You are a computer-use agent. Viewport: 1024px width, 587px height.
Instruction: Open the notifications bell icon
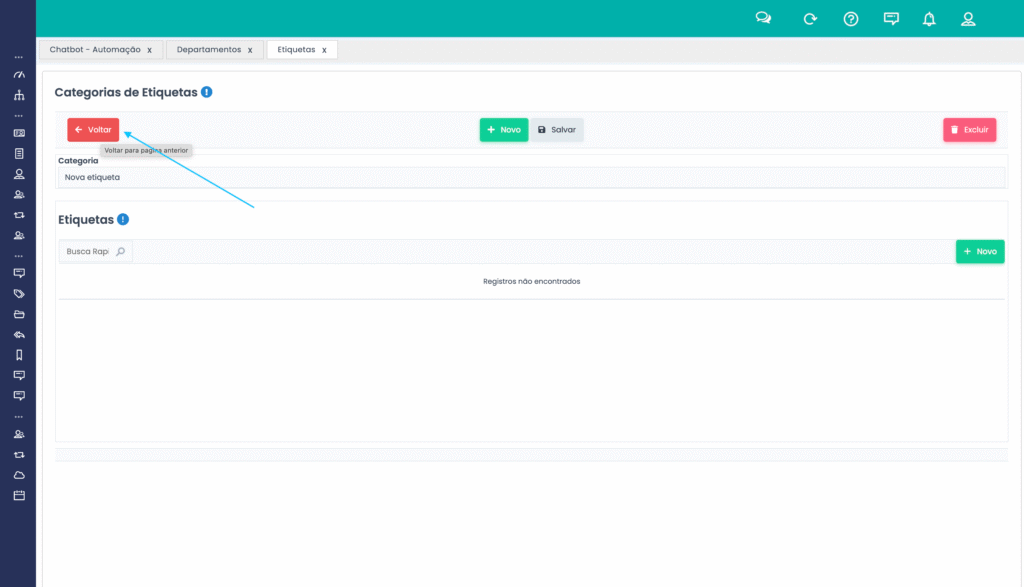pyautogui.click(x=929, y=19)
